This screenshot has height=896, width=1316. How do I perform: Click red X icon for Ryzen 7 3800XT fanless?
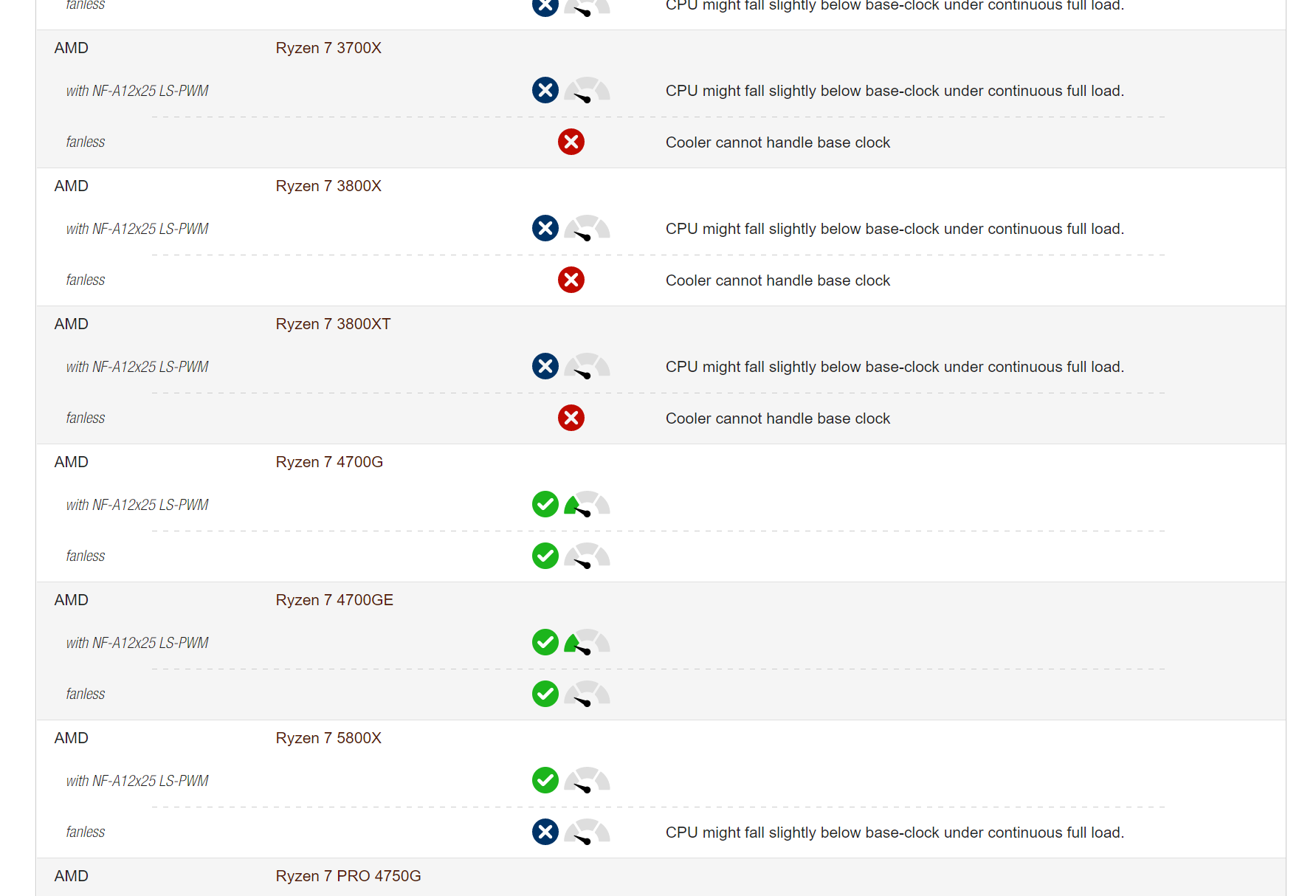tap(571, 418)
